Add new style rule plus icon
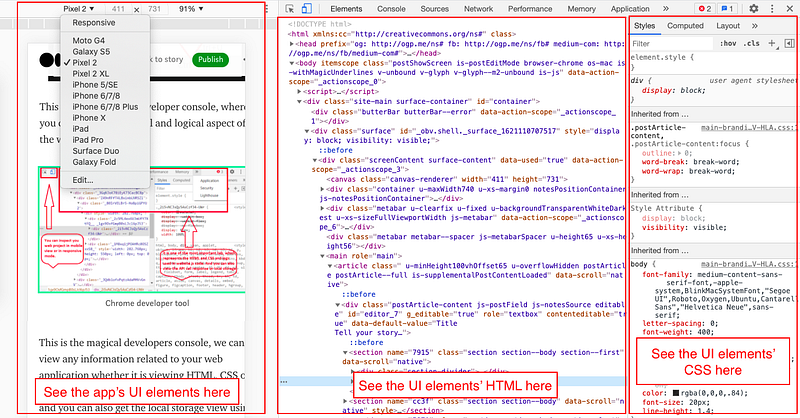The width and height of the screenshot is (800, 418). [x=772, y=43]
